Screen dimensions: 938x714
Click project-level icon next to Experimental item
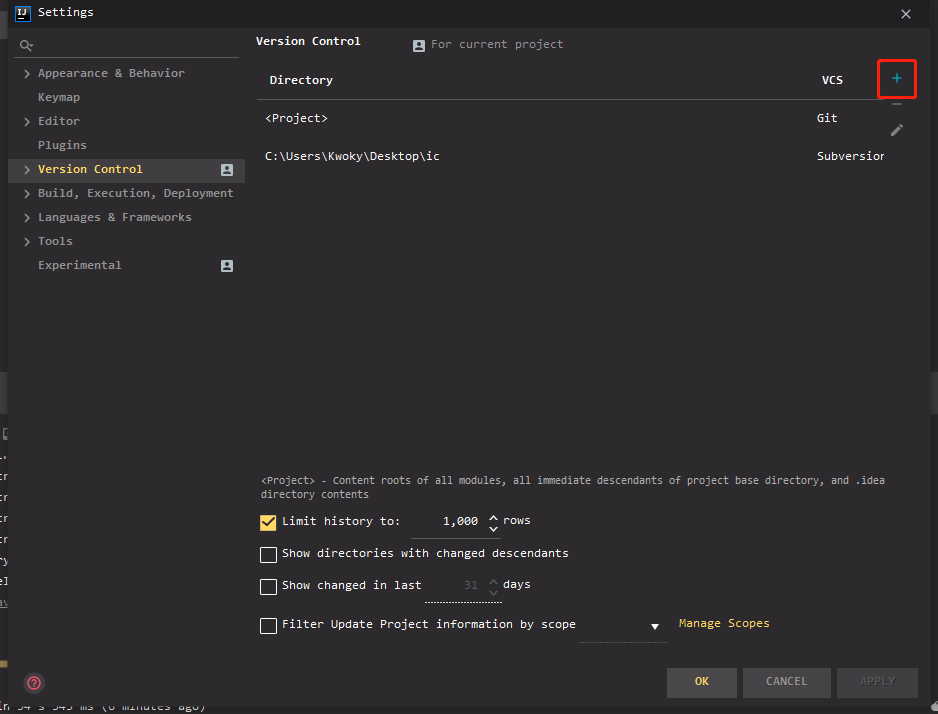coord(227,266)
